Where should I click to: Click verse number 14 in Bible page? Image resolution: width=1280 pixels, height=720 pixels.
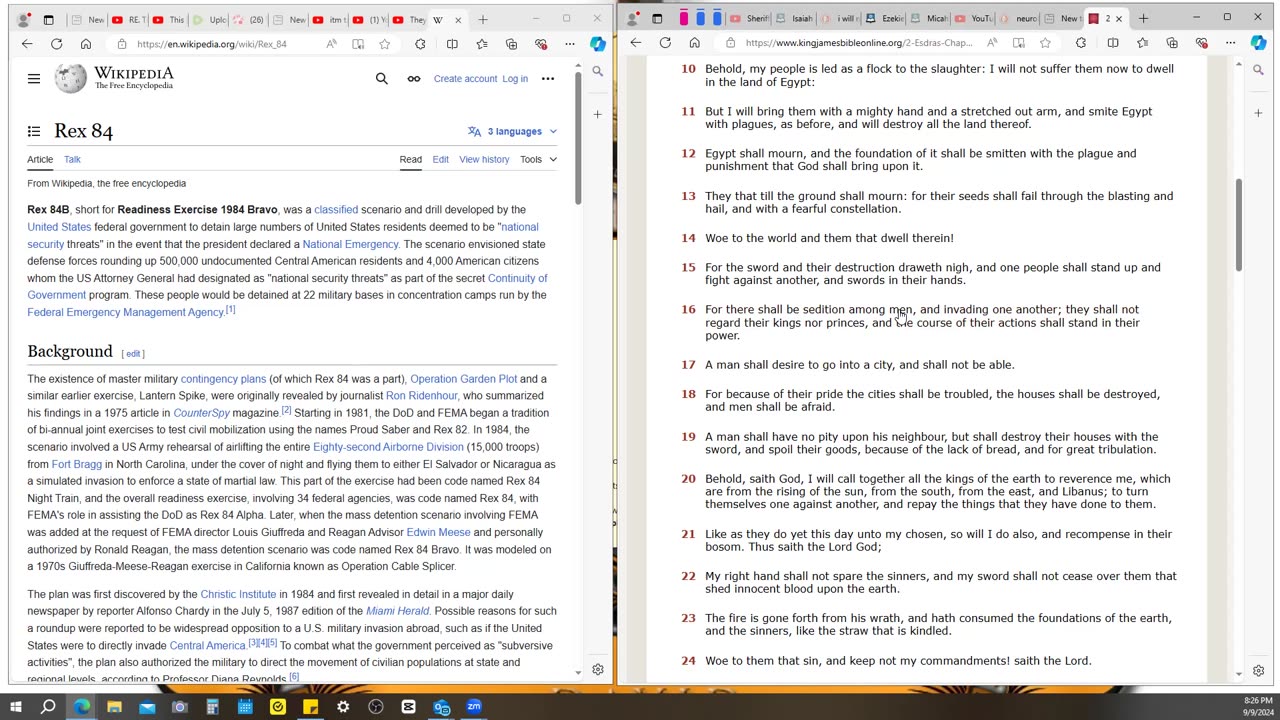tap(688, 238)
